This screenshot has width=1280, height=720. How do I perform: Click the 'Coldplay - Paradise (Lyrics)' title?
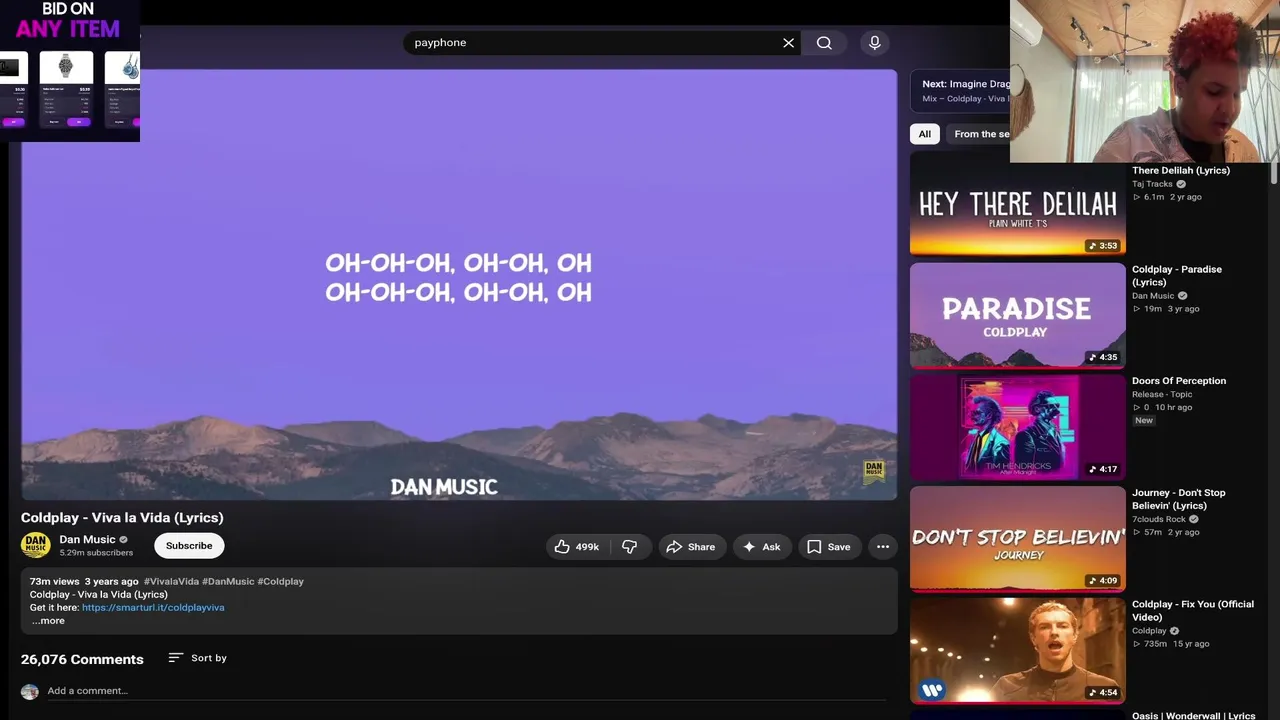click(x=1177, y=276)
